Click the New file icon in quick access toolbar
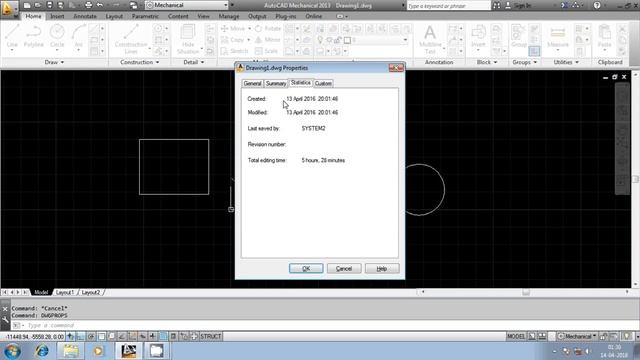 (27, 5)
